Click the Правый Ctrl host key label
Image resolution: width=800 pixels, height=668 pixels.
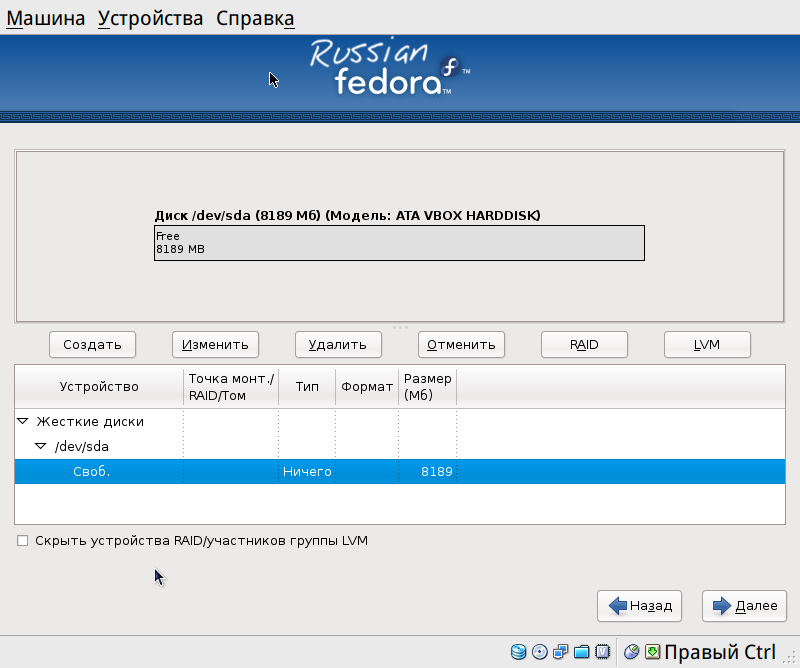coord(720,652)
